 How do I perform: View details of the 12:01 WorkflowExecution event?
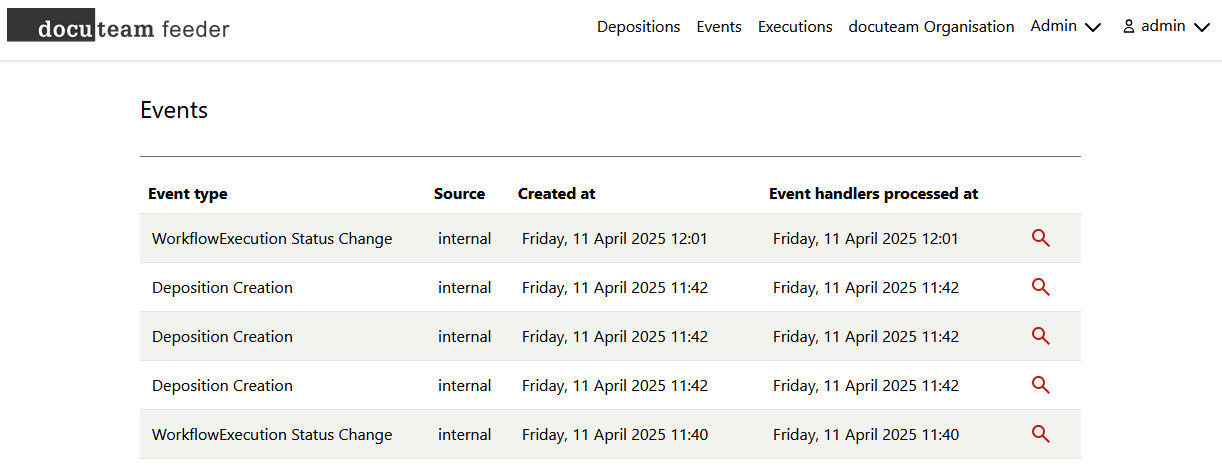[1040, 238]
